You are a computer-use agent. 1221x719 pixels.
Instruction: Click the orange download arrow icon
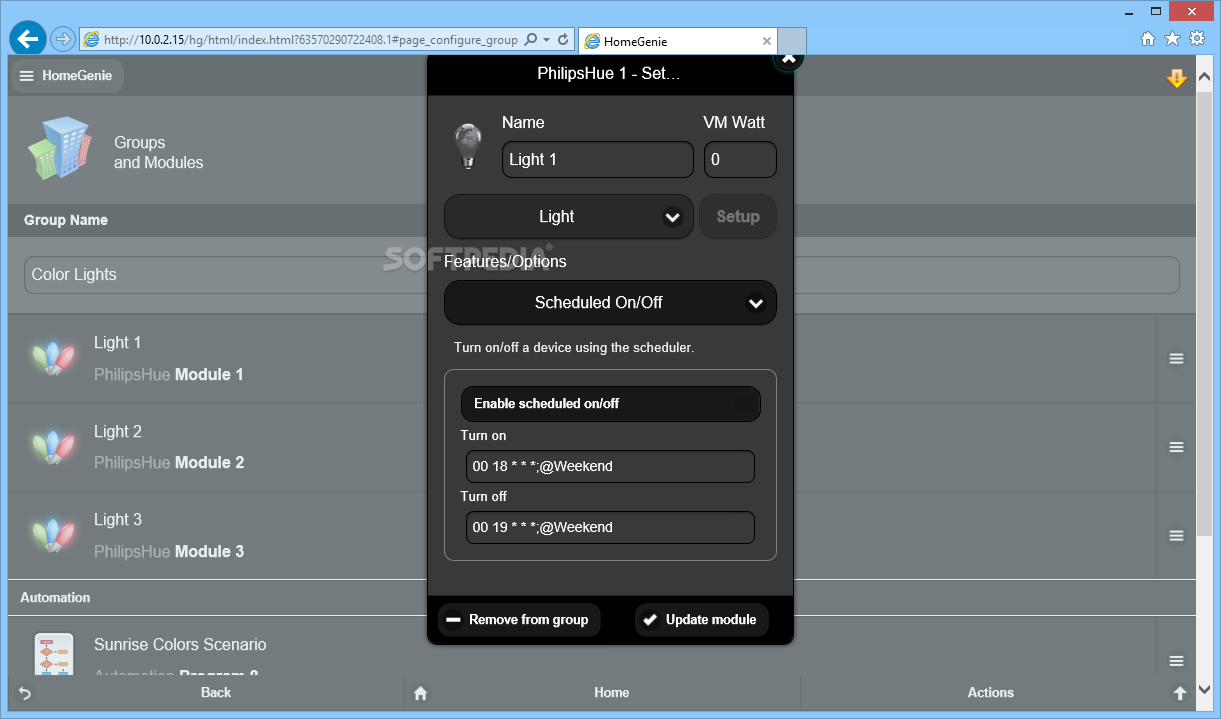(x=1177, y=78)
